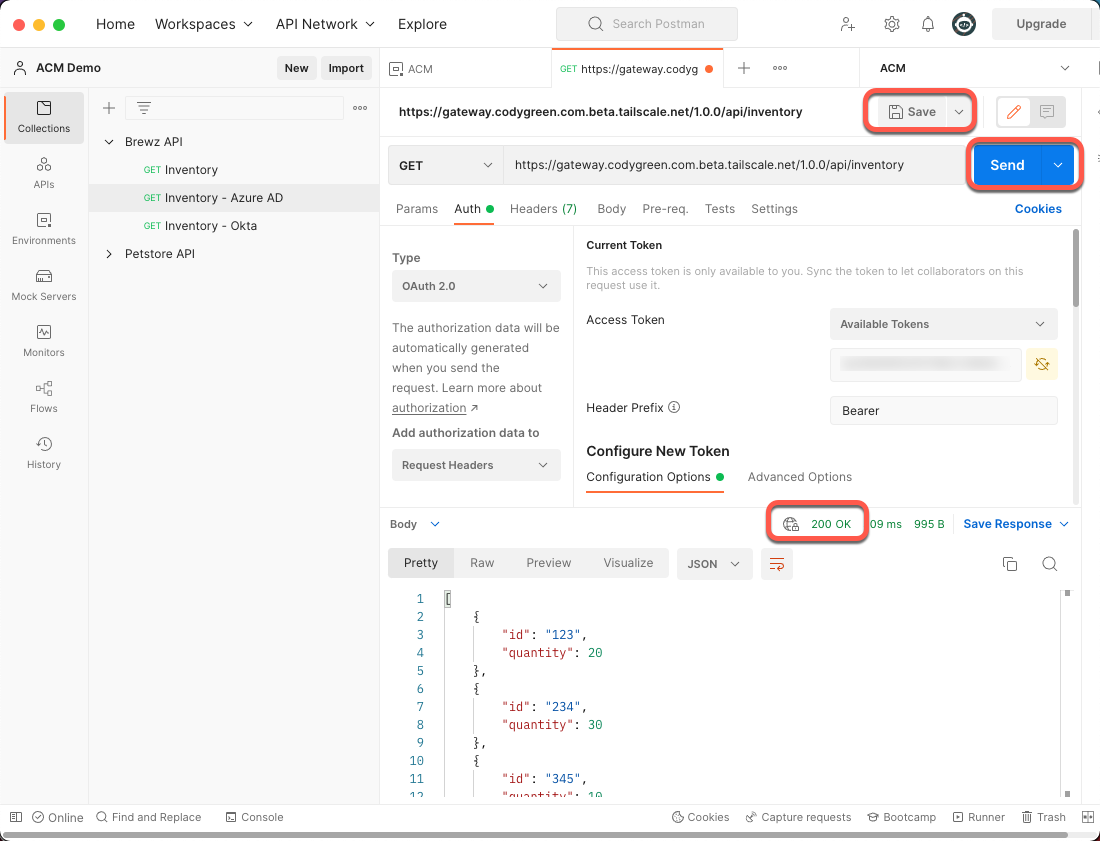Switch to the Headers (7) tab
This screenshot has height=841, width=1100.
point(543,209)
